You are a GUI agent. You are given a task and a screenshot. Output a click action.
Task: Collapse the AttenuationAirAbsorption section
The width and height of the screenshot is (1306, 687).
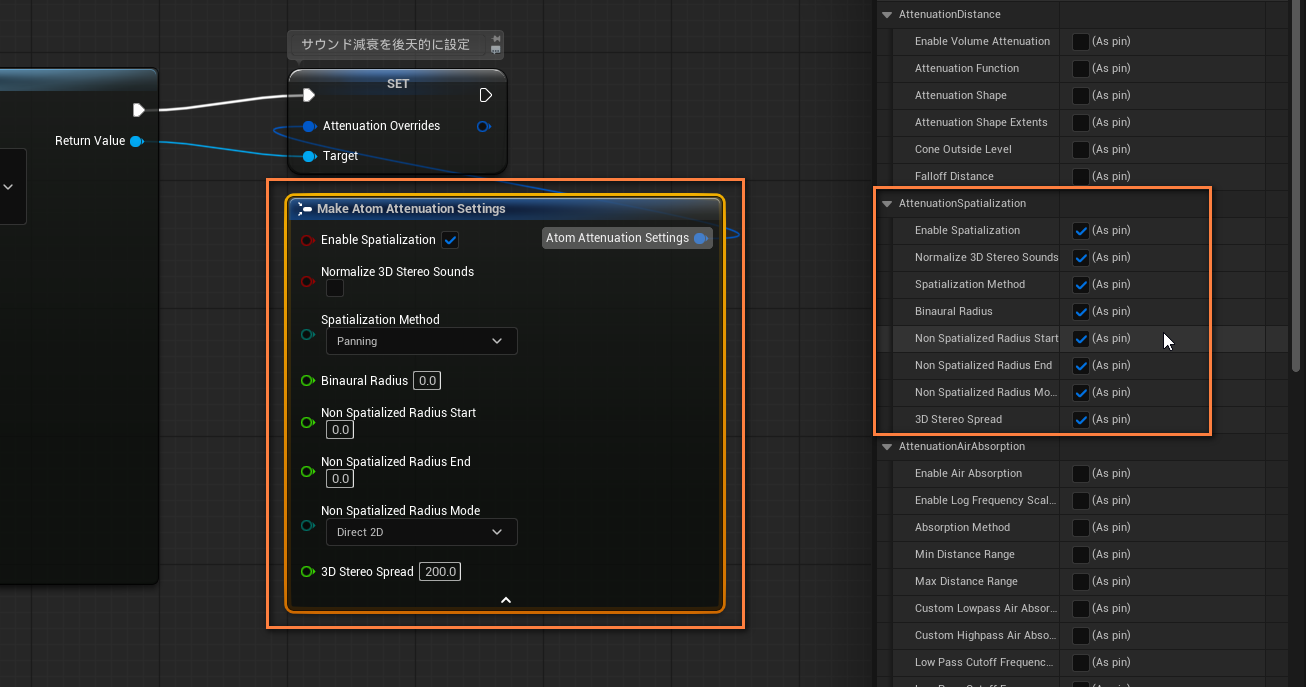[x=887, y=446]
